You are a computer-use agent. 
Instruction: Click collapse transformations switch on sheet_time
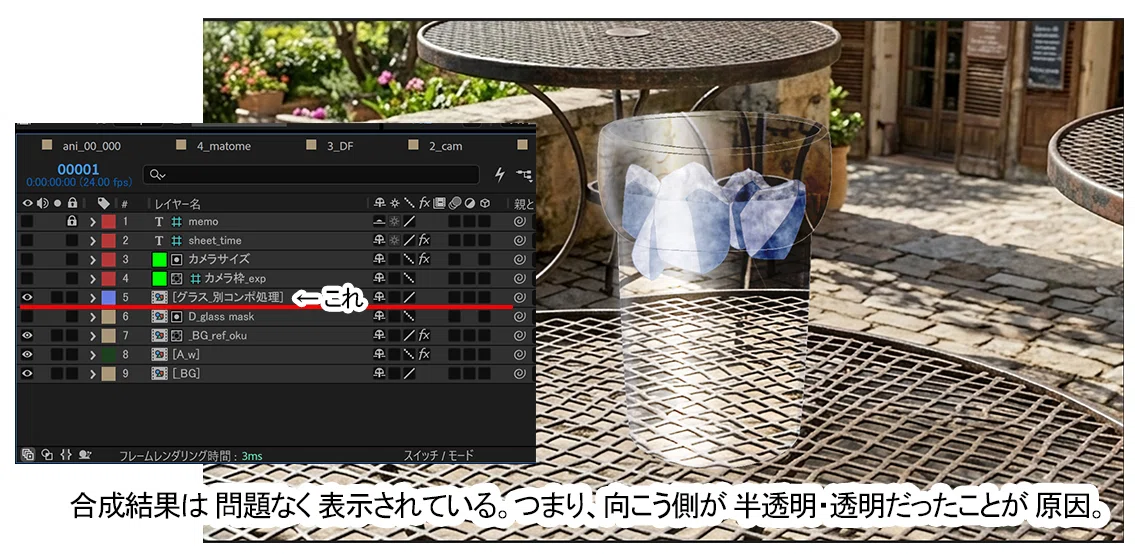tap(394, 240)
